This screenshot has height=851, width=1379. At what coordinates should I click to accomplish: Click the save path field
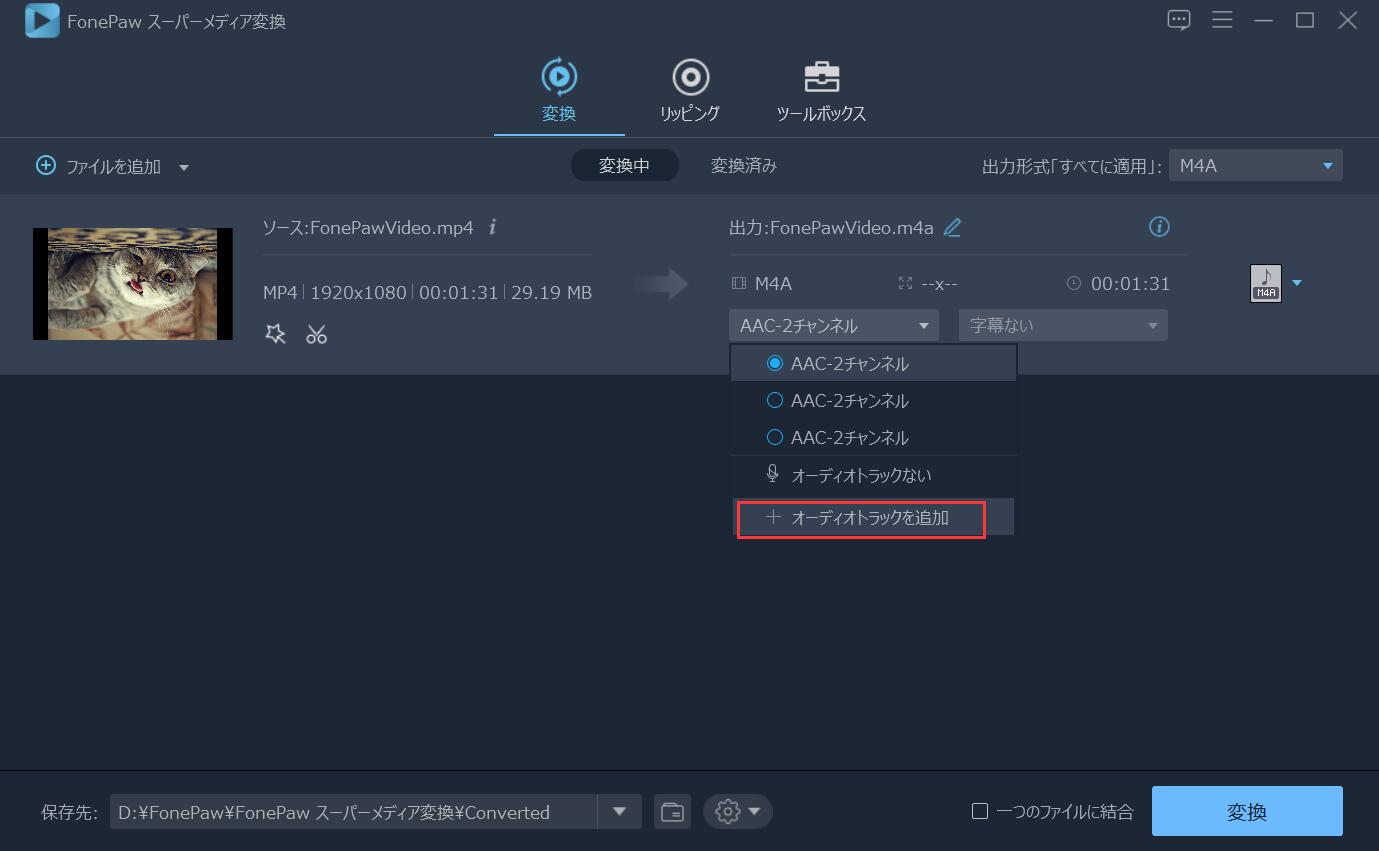click(x=353, y=812)
